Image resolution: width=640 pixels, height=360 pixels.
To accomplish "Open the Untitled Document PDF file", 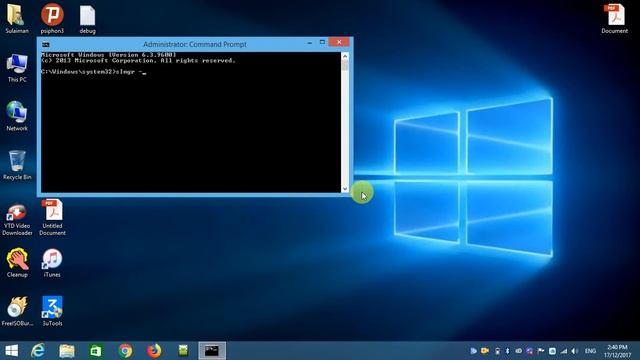I will 52,217.
